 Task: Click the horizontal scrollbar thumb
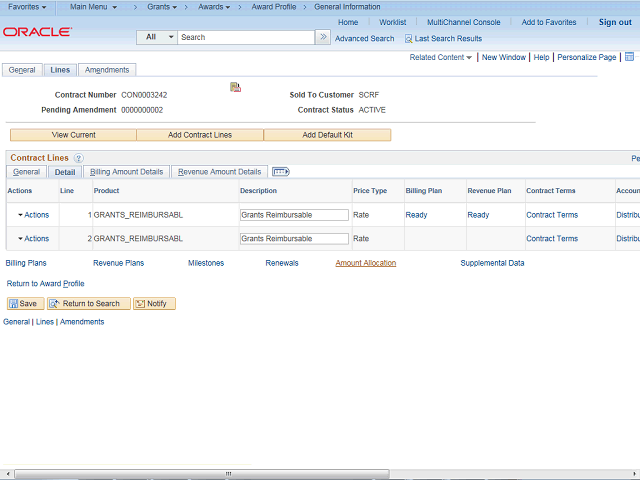pyautogui.click(x=202, y=473)
